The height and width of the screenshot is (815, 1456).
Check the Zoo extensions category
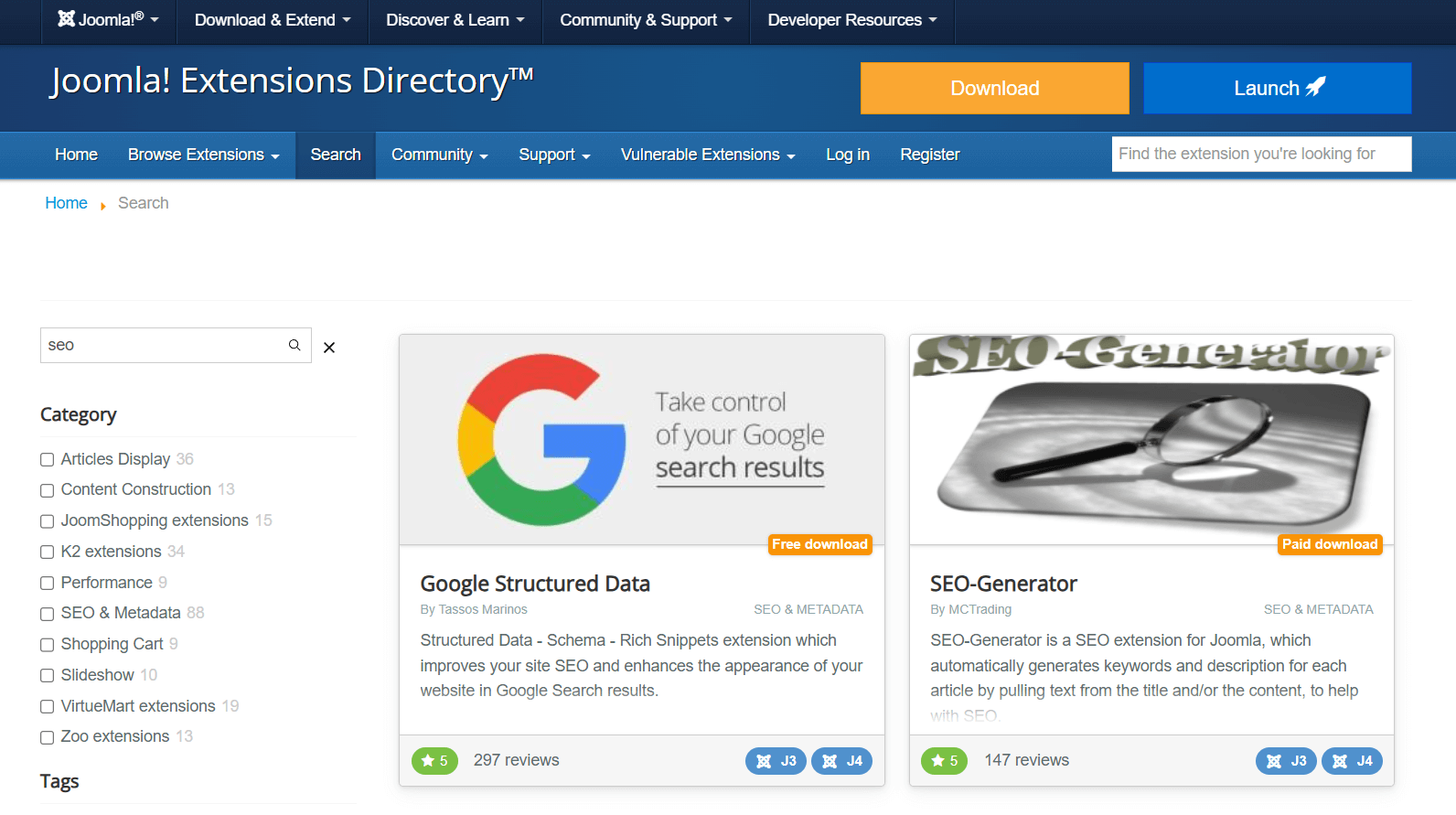tap(48, 737)
